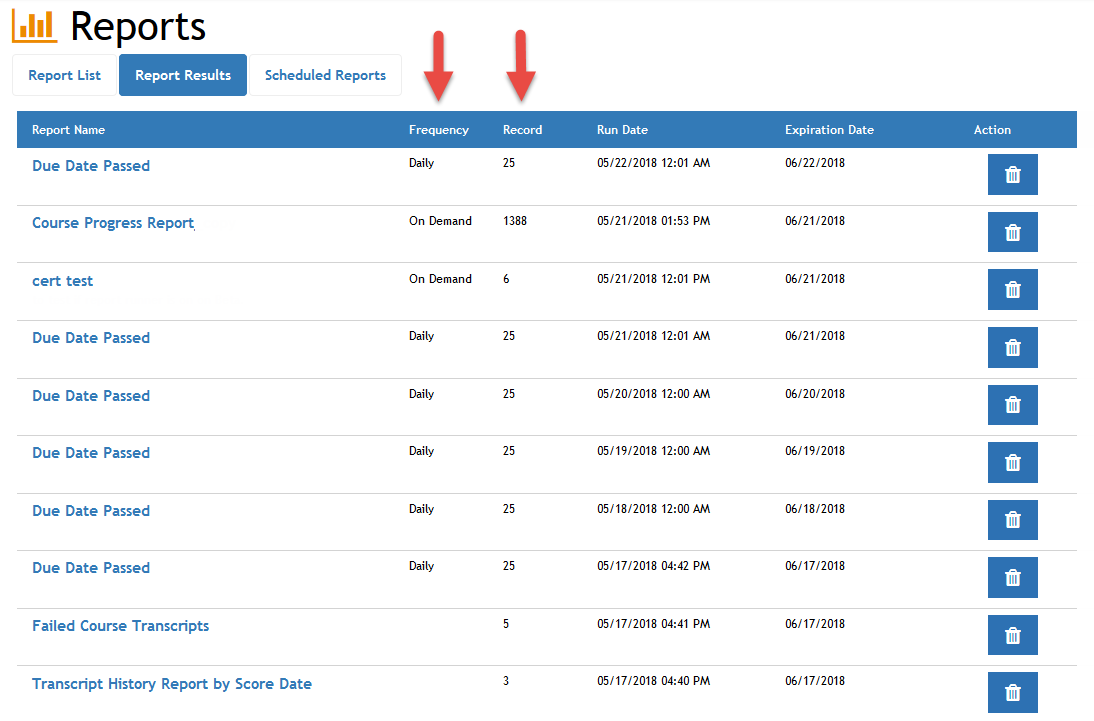
Task: Click the Frequency column header
Action: [x=438, y=130]
